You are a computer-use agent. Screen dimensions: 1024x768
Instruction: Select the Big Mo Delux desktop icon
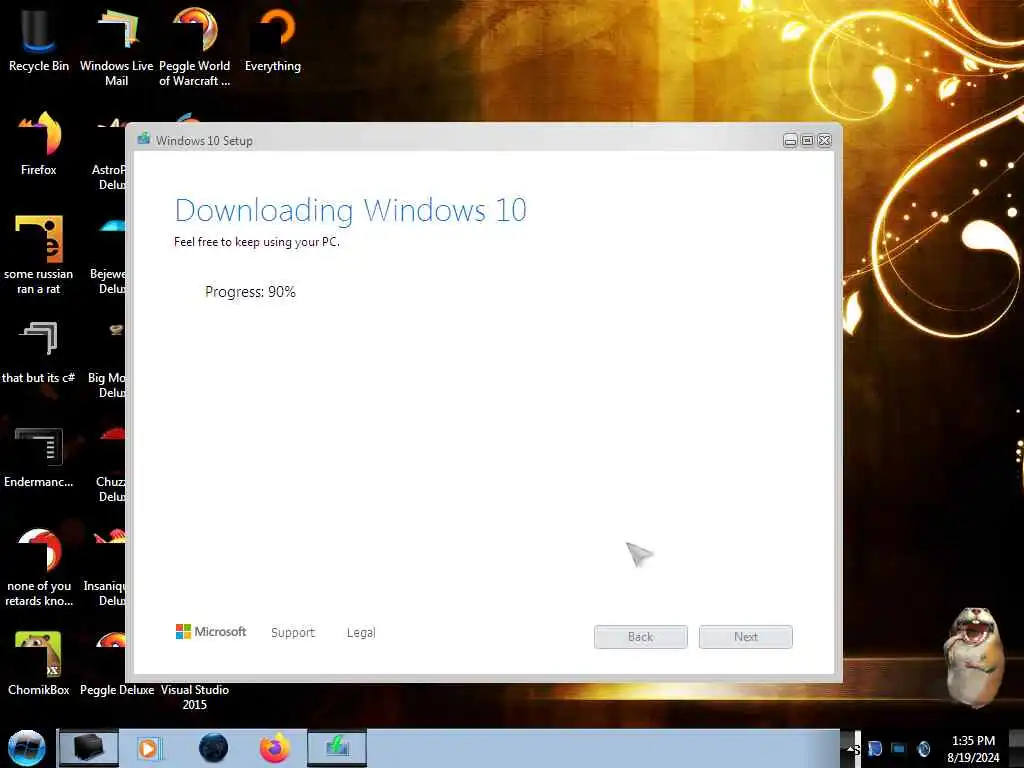108,359
